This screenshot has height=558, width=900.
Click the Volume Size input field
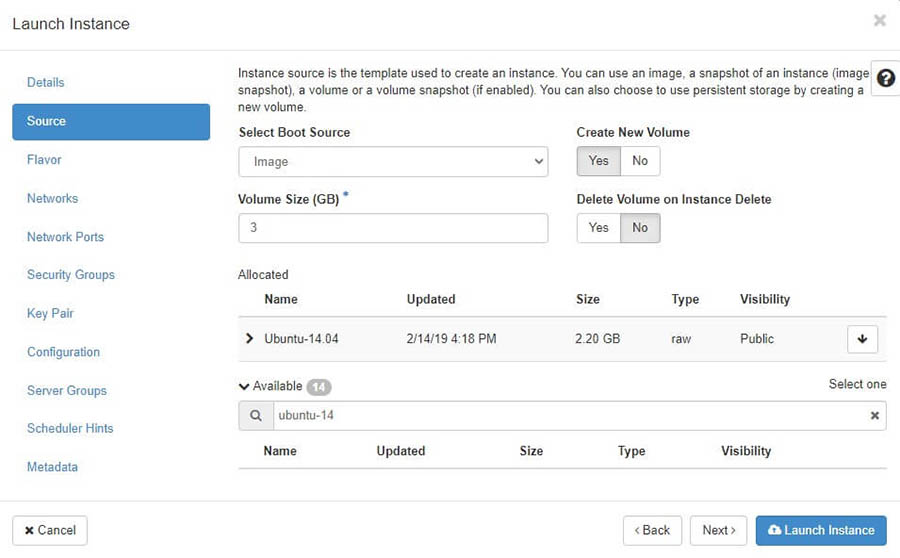click(393, 228)
